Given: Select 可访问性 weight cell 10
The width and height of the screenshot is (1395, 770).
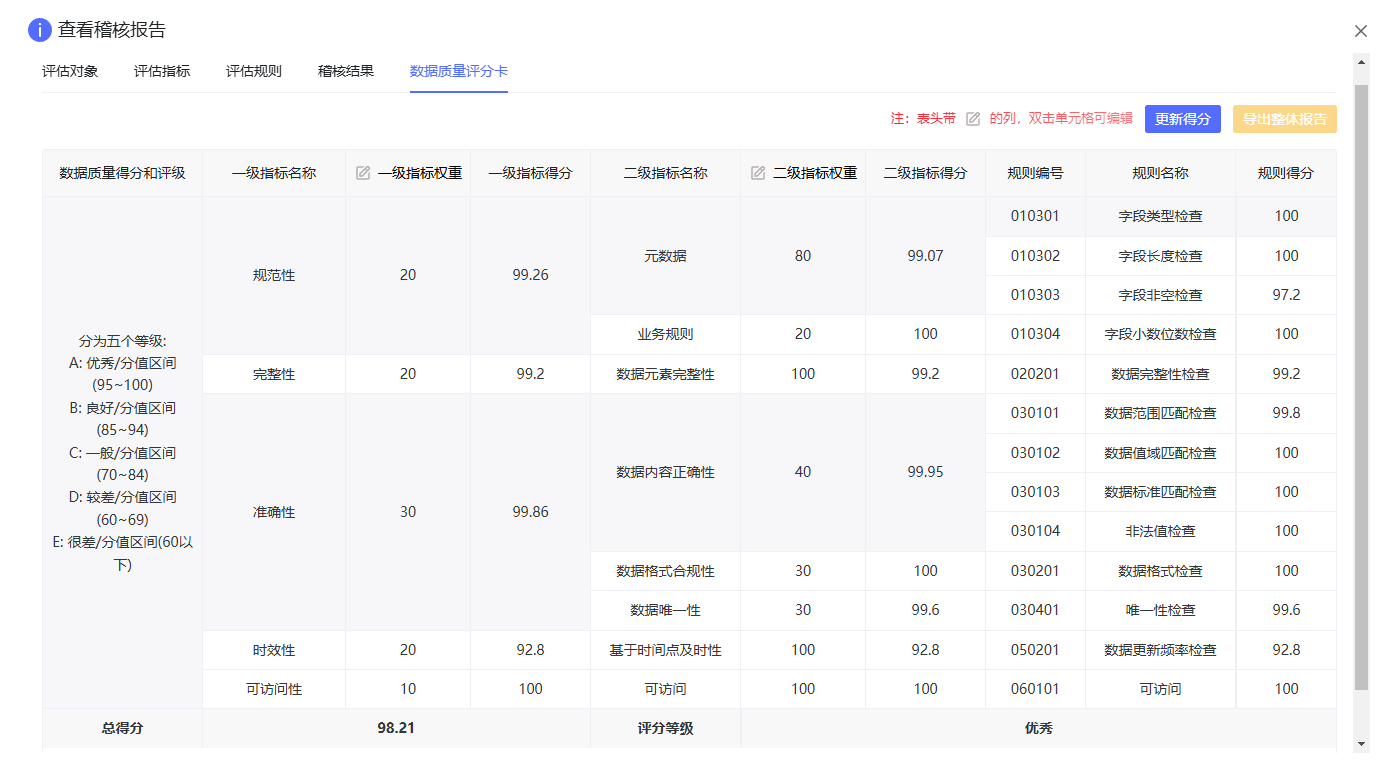Looking at the screenshot, I should pos(408,689).
